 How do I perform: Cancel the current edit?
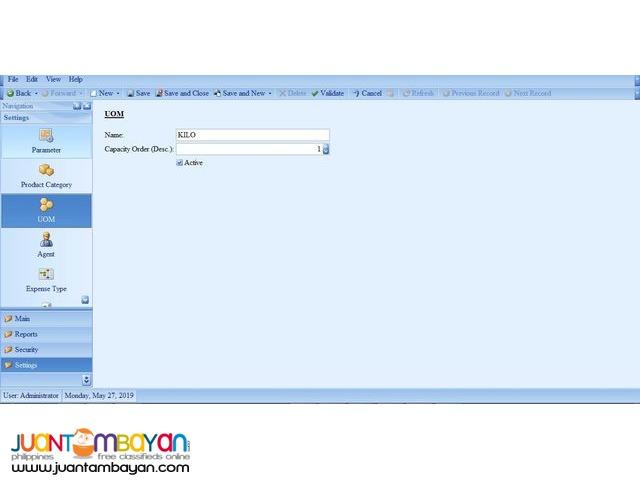tap(367, 93)
